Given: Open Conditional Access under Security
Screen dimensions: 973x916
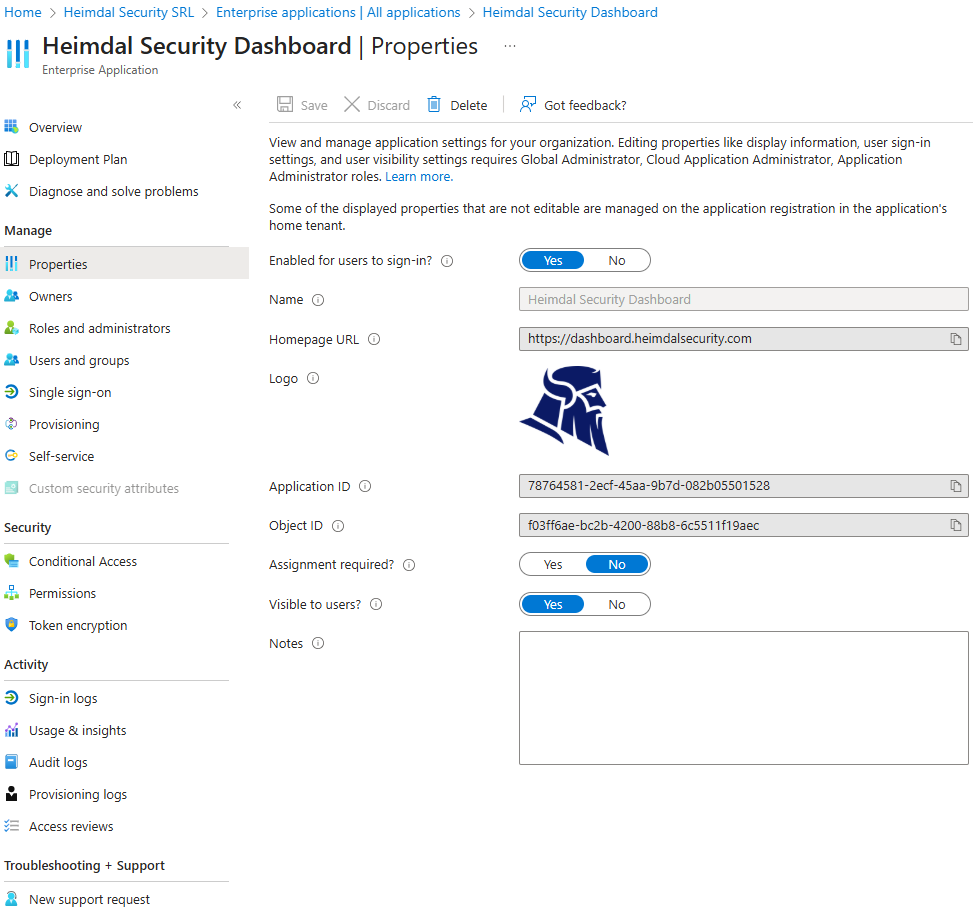Looking at the screenshot, I should [83, 562].
